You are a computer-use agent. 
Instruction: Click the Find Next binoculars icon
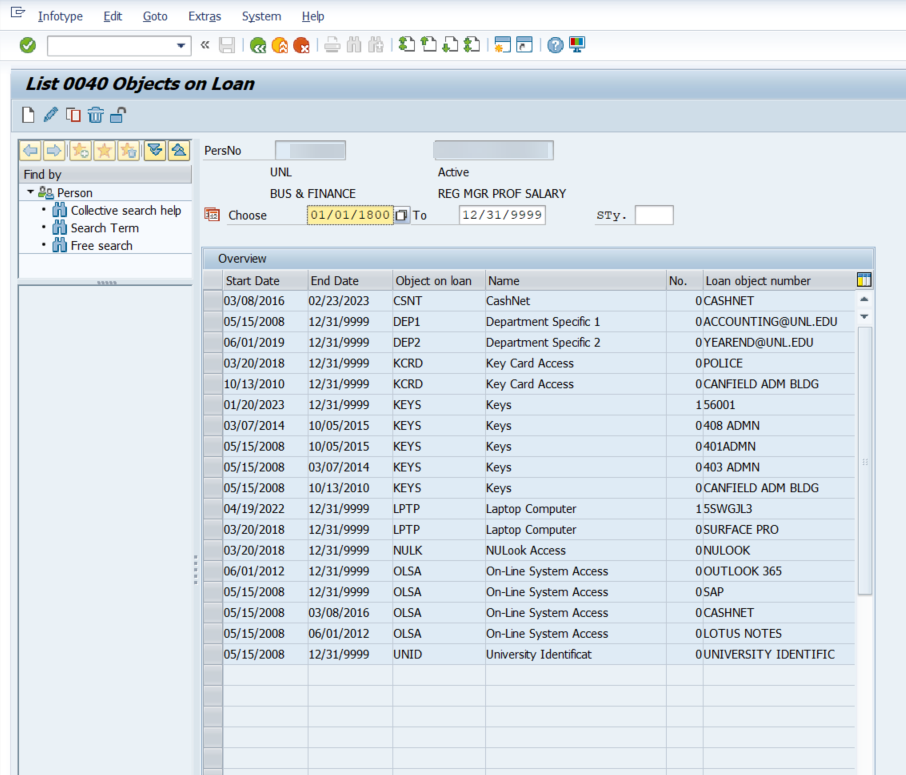point(376,45)
